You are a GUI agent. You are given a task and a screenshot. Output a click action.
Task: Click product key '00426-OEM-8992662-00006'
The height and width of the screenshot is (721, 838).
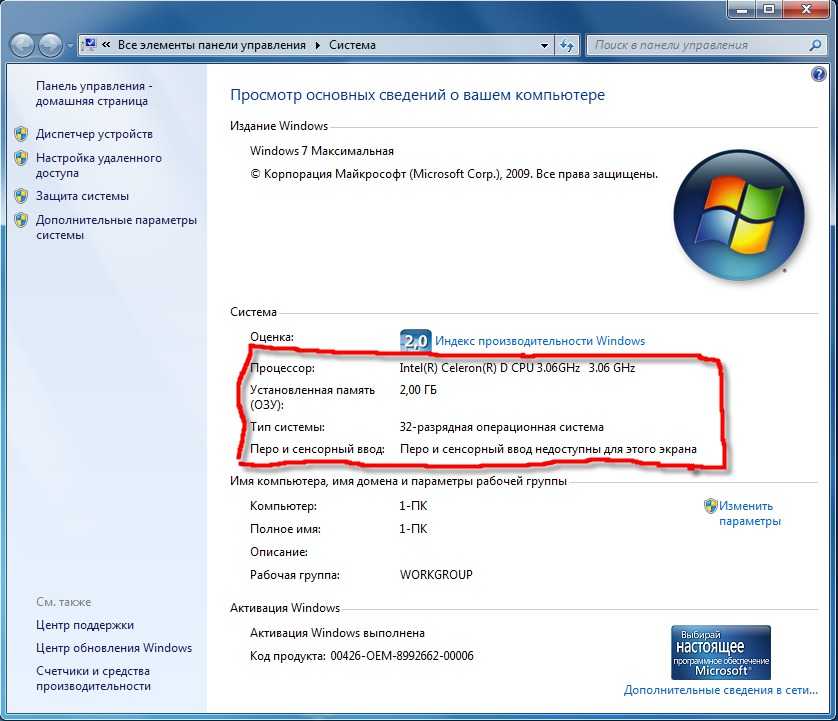click(402, 656)
